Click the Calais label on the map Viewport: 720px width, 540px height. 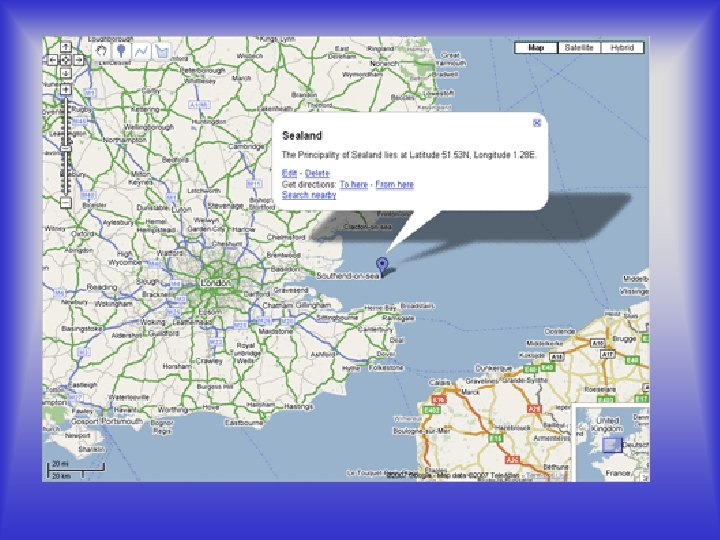(439, 382)
